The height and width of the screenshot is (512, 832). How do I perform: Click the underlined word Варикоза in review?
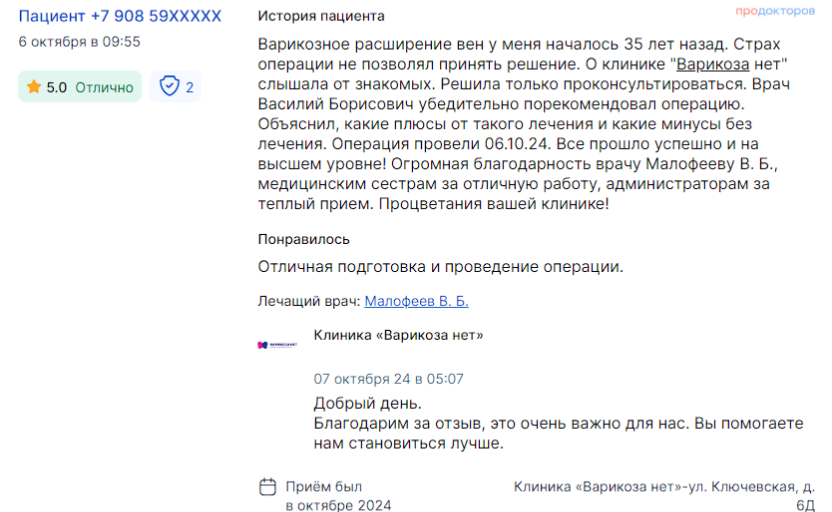pyautogui.click(x=713, y=64)
